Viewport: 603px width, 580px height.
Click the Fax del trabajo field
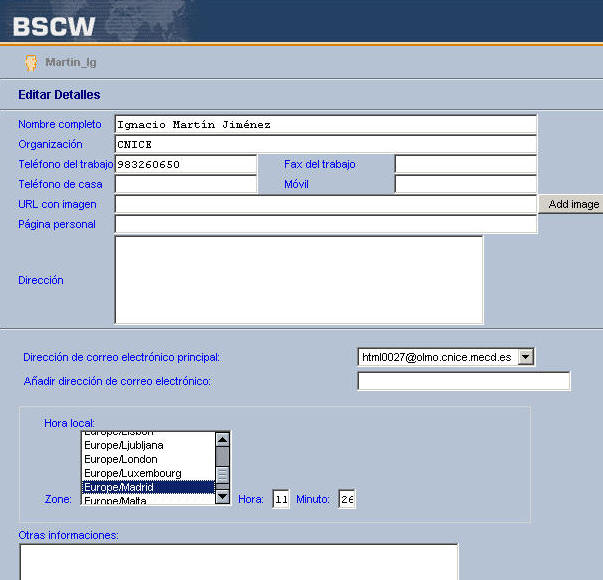(x=465, y=164)
